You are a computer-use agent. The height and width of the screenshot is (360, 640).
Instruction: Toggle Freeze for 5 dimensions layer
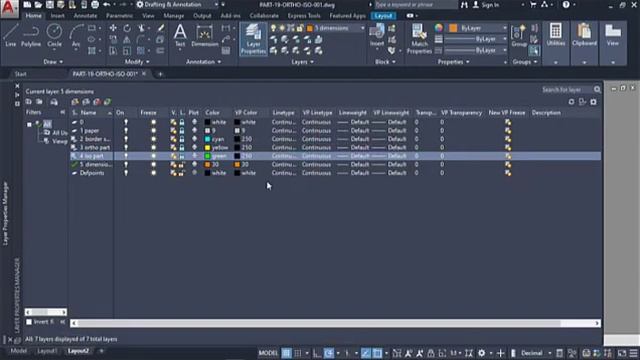click(153, 164)
